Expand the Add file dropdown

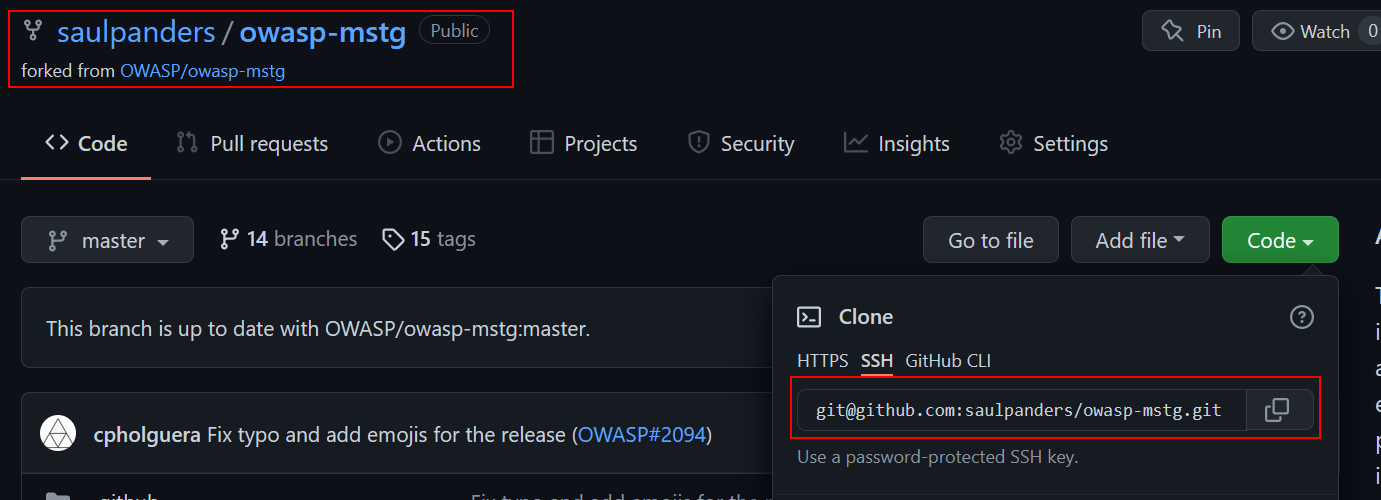(1139, 240)
